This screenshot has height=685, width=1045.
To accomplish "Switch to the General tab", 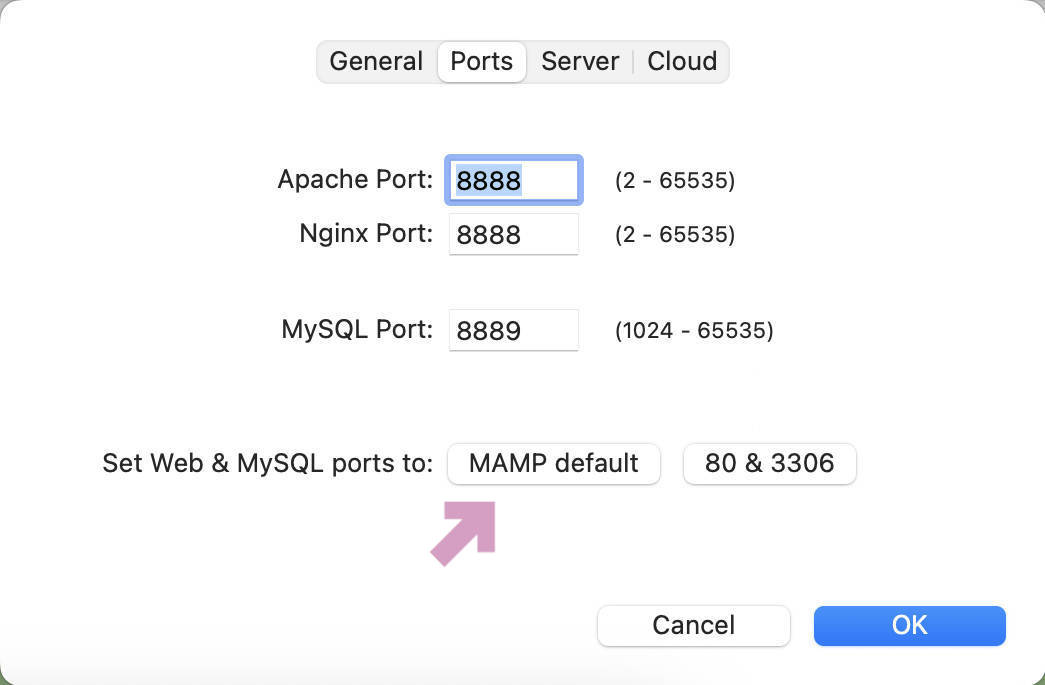I will pyautogui.click(x=376, y=61).
